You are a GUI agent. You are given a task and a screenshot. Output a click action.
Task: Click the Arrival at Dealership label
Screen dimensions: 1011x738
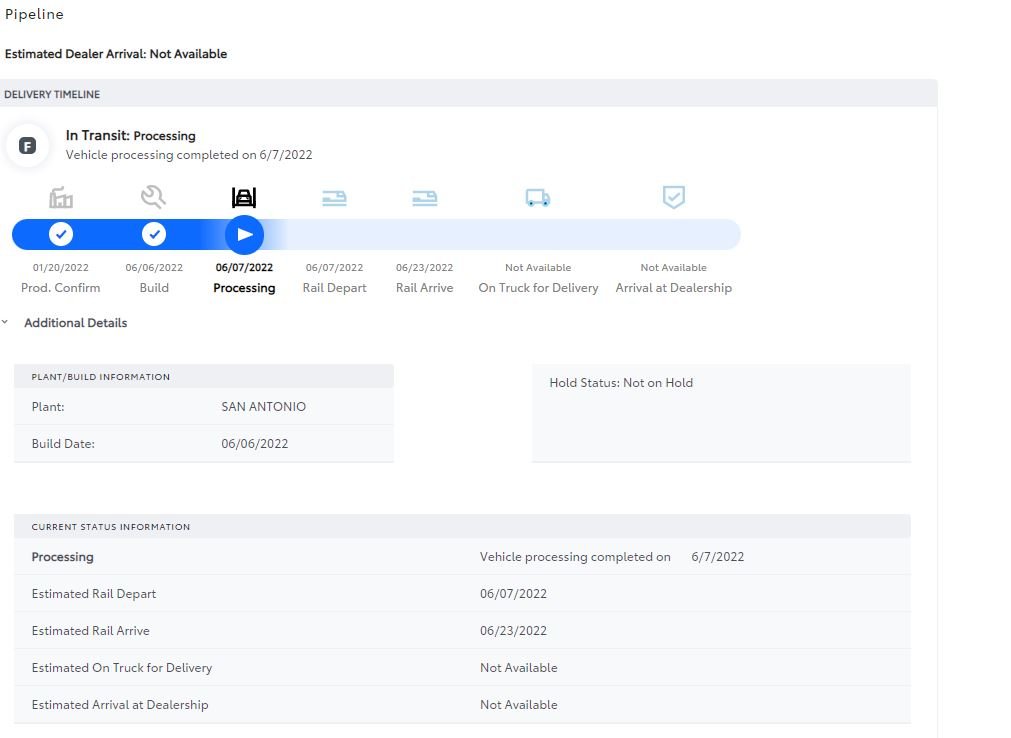674,288
